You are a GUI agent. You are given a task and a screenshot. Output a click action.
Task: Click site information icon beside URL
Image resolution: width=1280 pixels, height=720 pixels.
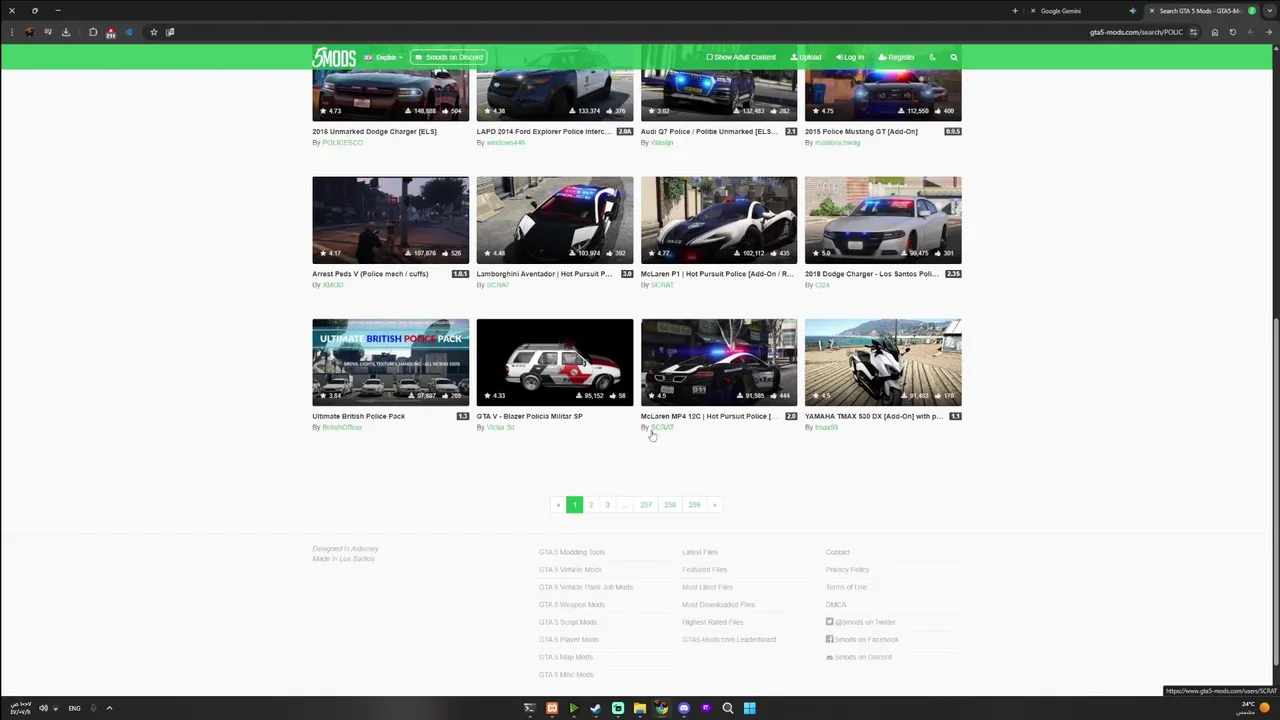(x=1194, y=32)
